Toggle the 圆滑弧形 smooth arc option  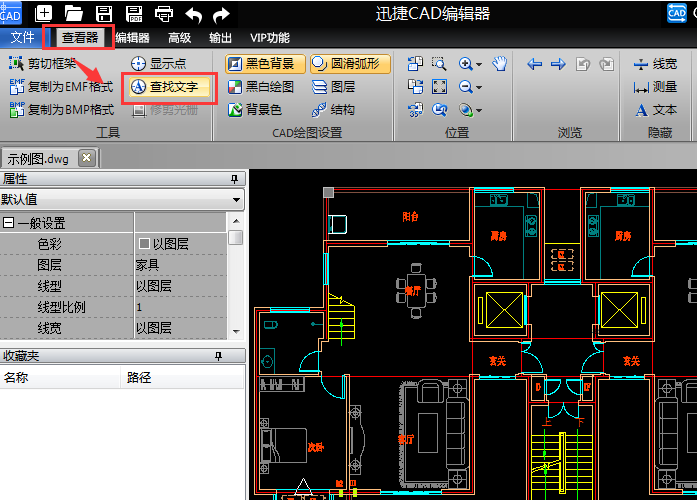click(x=345, y=63)
